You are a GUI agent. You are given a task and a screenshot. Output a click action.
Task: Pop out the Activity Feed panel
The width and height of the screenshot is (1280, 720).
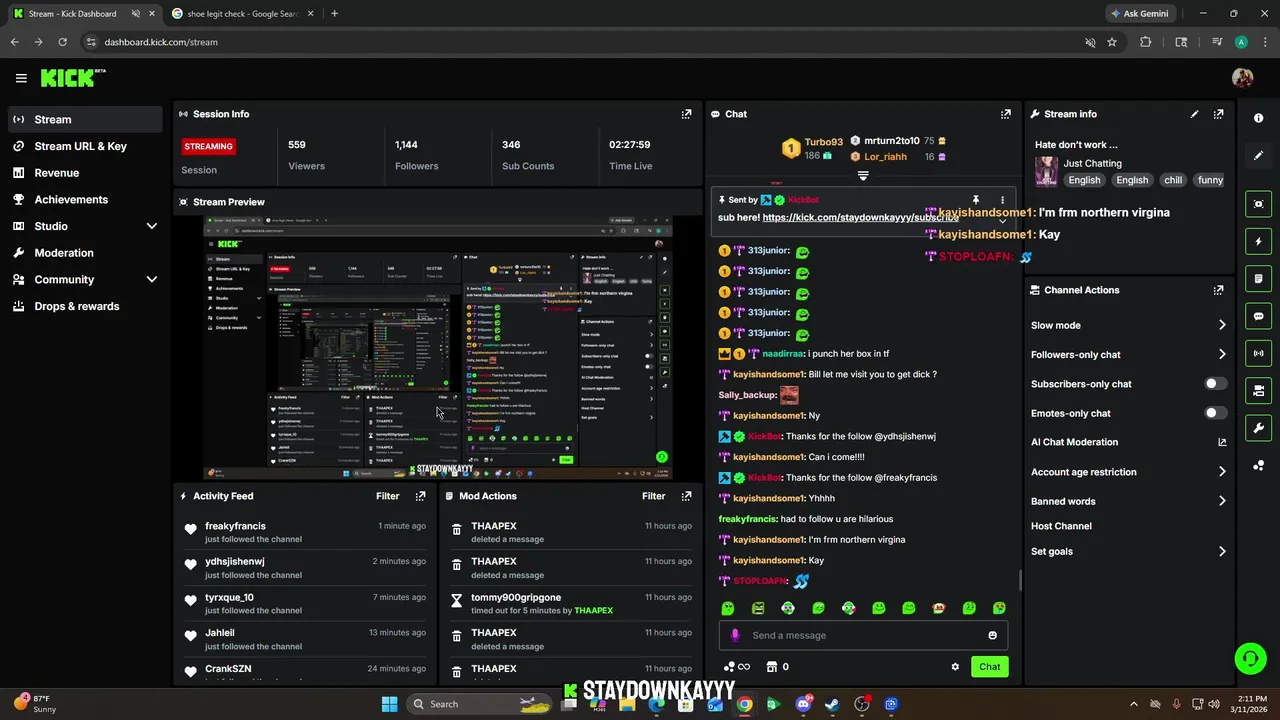pyautogui.click(x=420, y=496)
